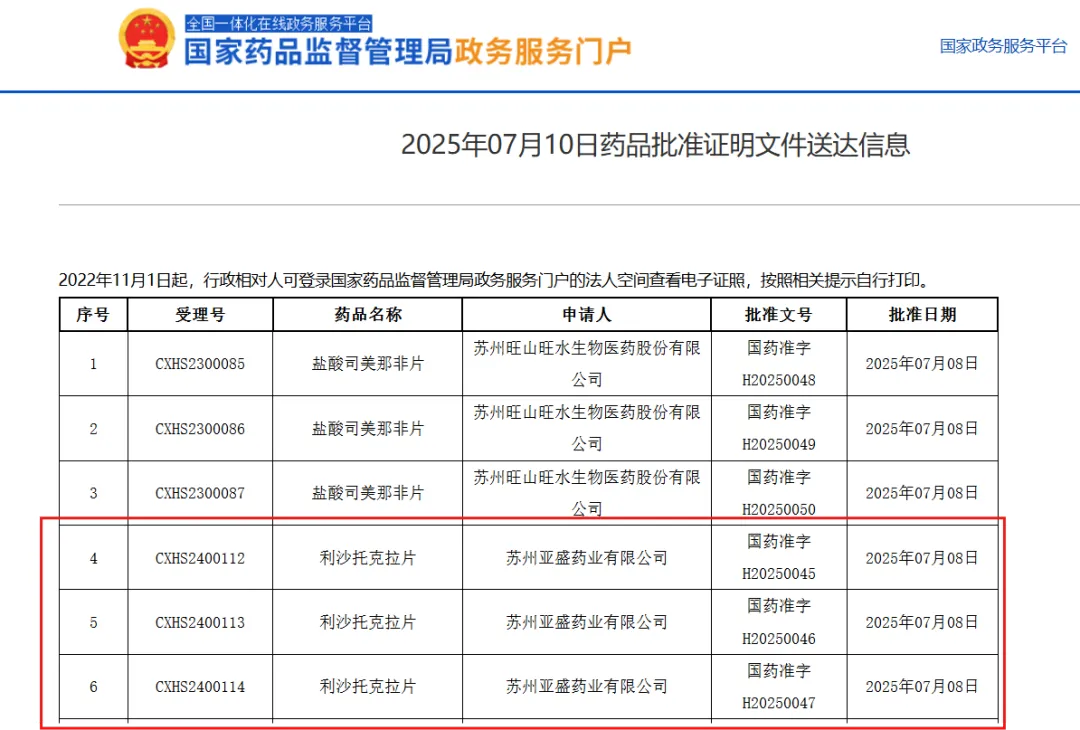The image size is (1080, 730).
Task: Select acceptance number CXHS2400114
Action: coord(200,687)
